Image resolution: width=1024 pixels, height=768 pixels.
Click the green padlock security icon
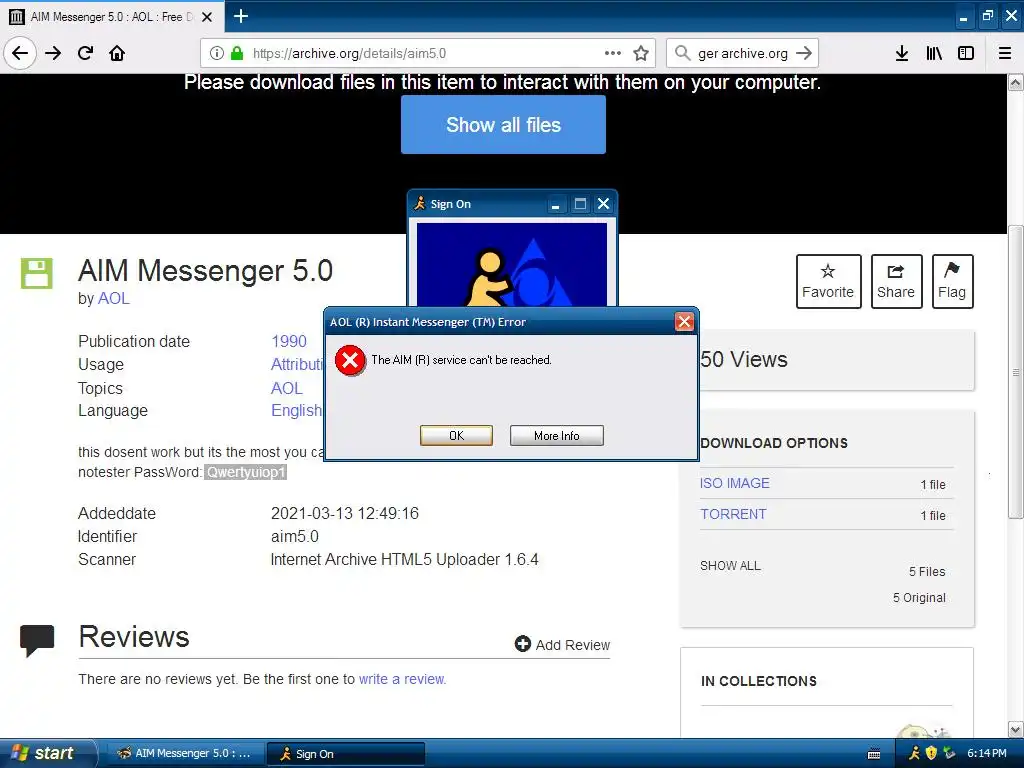237,53
